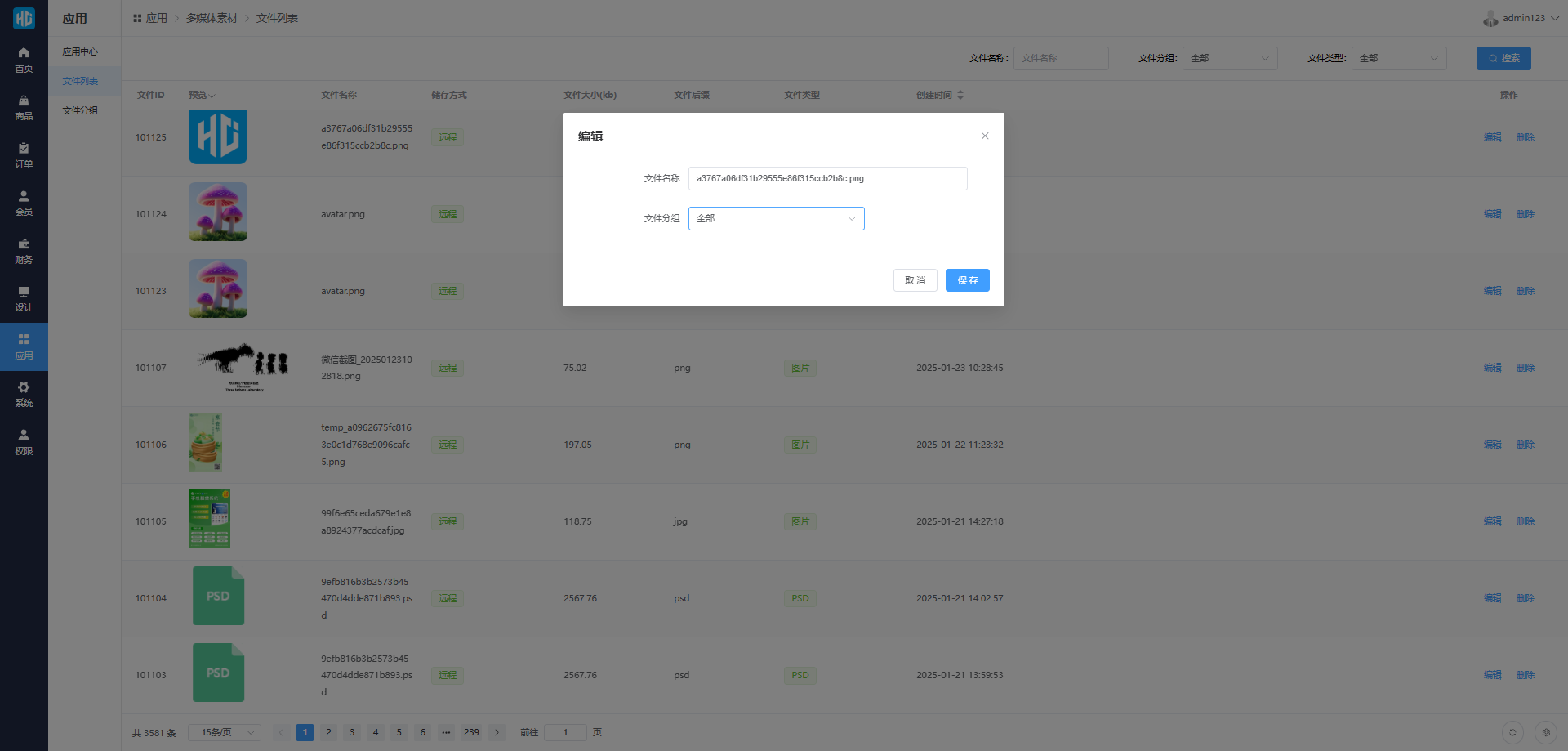Open the System (系统) gear icon

click(x=24, y=388)
